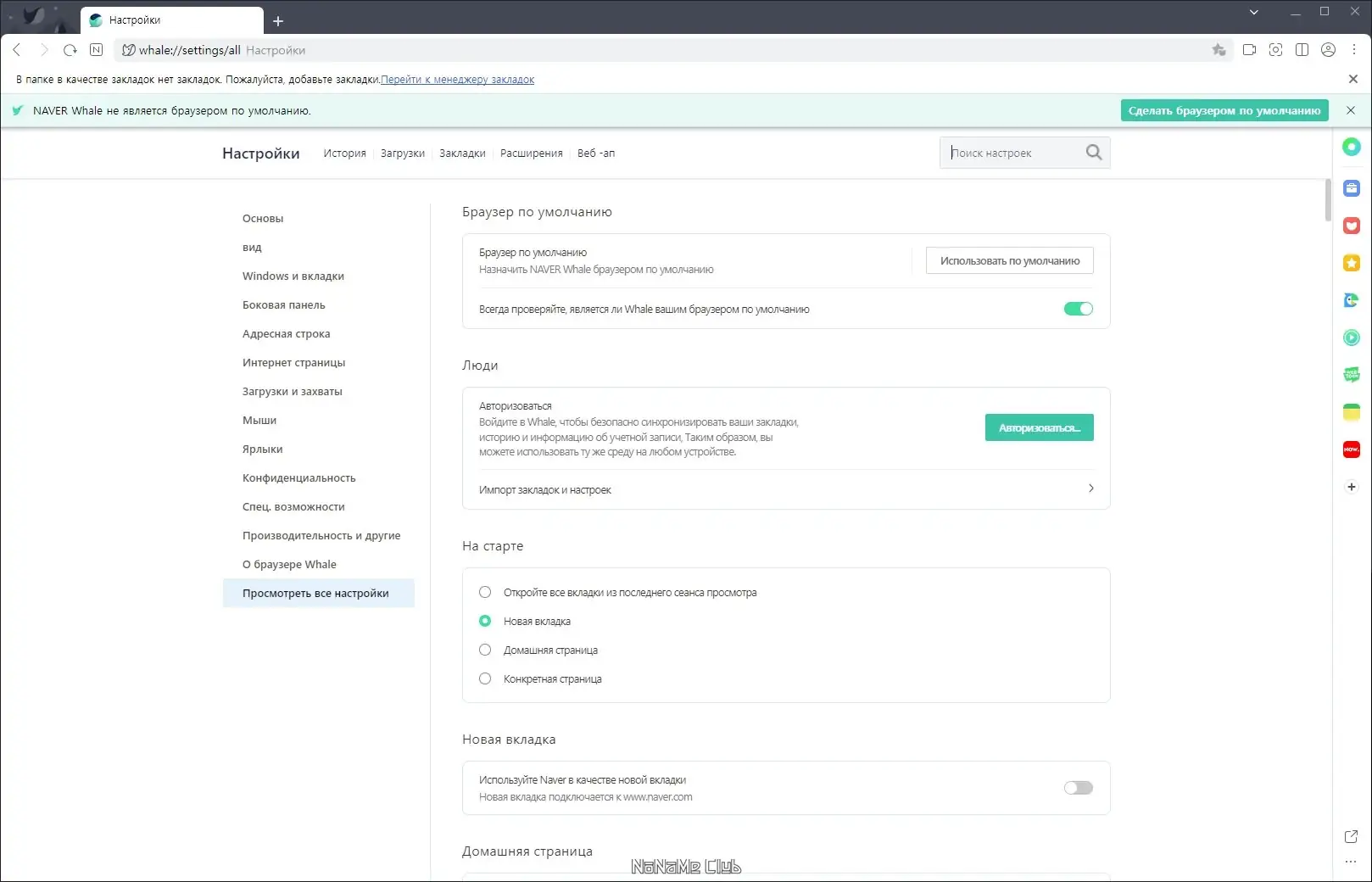Add a new sidebar app with the plus icon
The height and width of the screenshot is (882, 1372).
tap(1351, 487)
